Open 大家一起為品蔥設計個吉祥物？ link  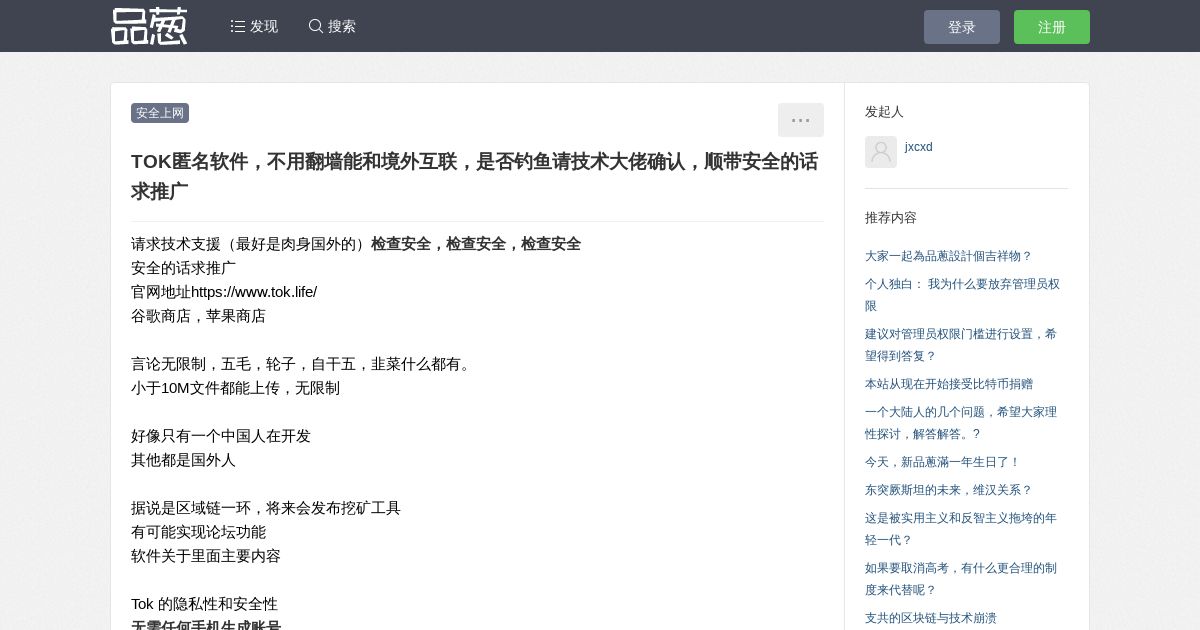(x=948, y=256)
